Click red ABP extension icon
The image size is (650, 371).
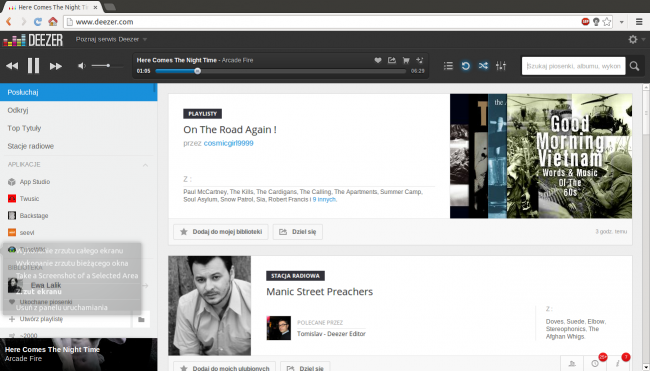[585, 22]
